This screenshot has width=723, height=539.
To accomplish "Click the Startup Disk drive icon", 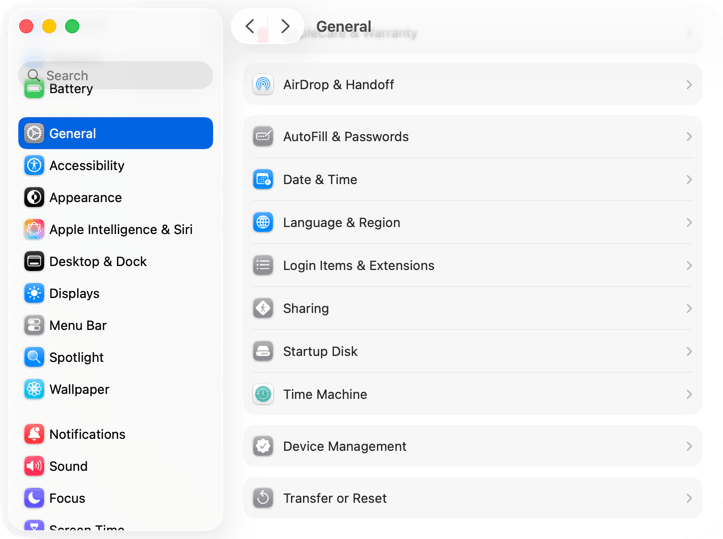I will point(263,351).
